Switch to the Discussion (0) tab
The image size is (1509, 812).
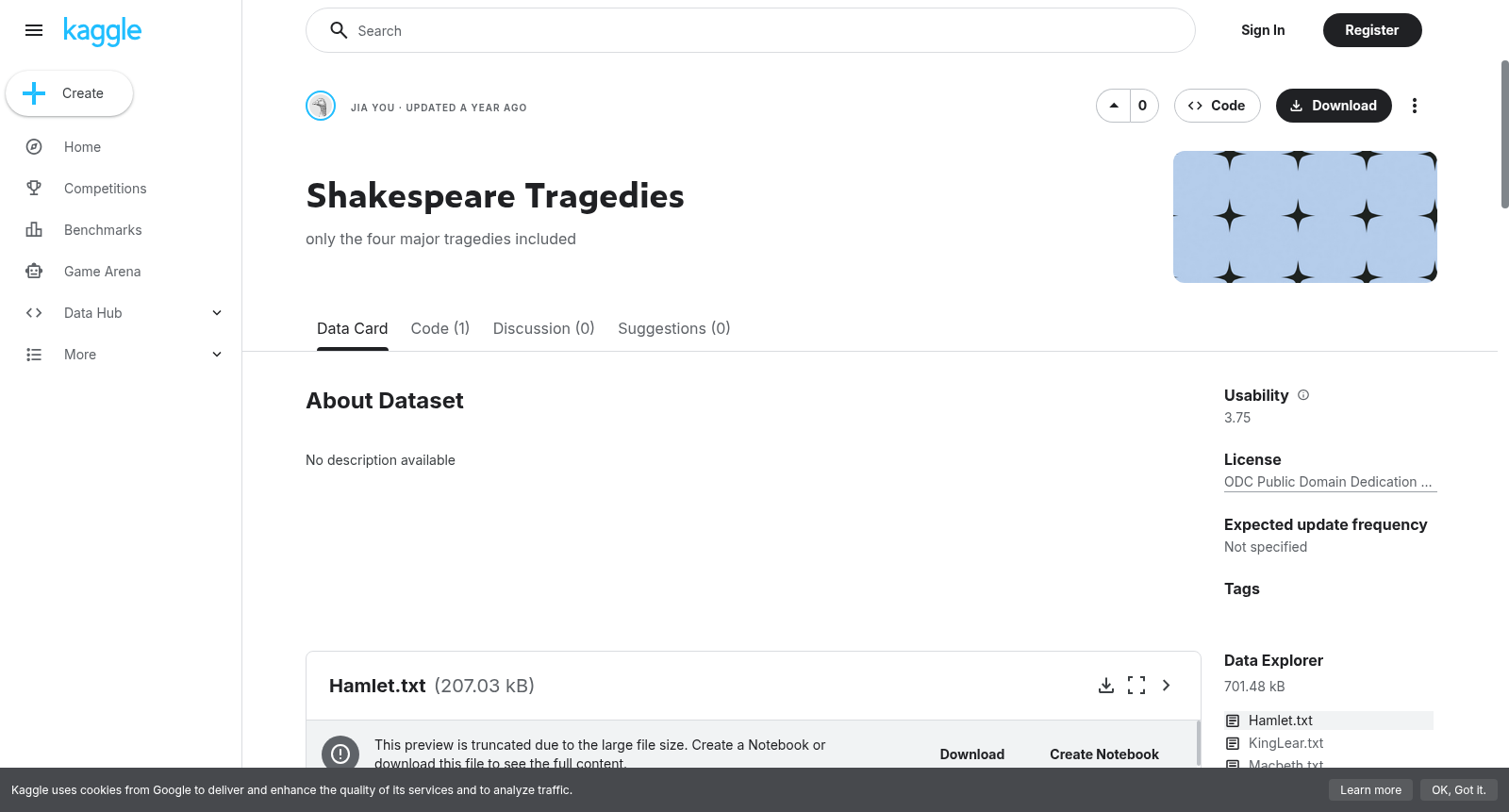pos(544,328)
